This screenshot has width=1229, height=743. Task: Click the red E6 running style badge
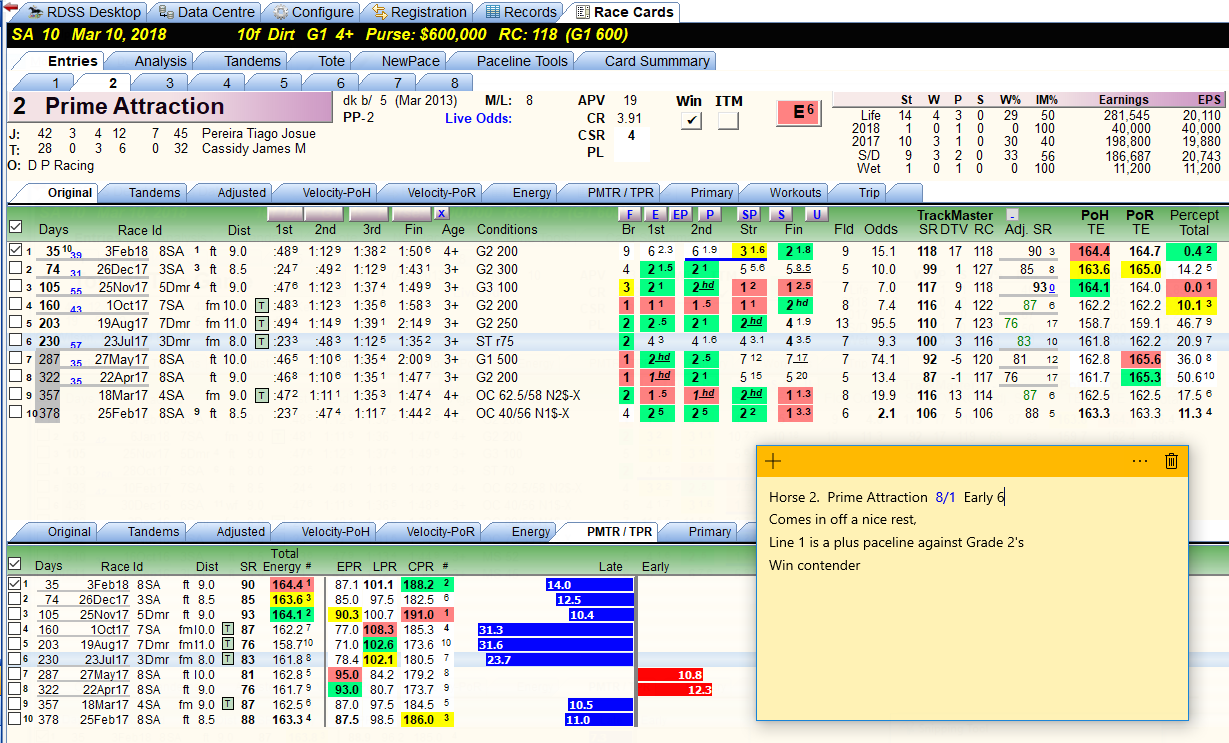pyautogui.click(x=800, y=112)
